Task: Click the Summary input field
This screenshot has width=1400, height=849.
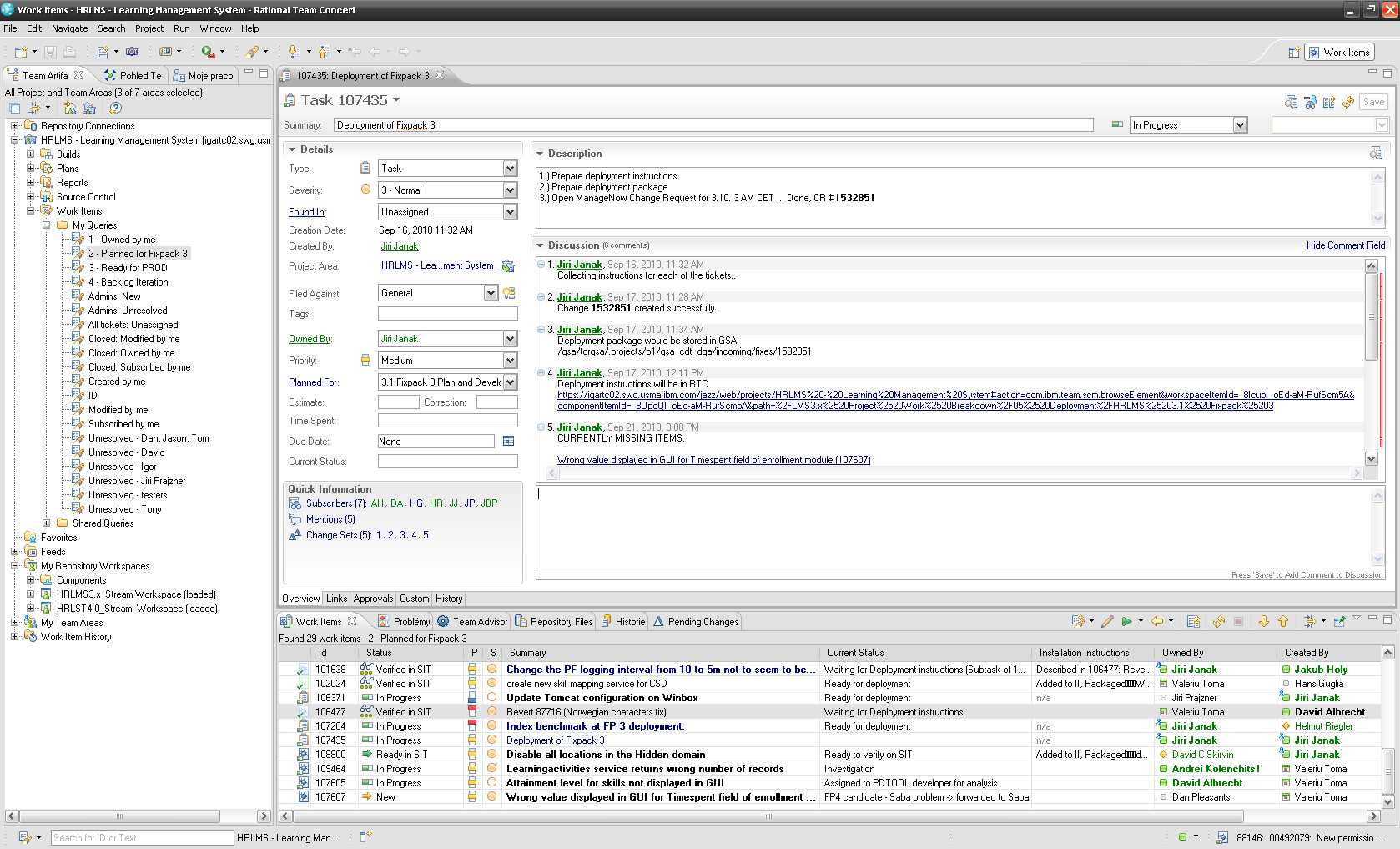Action: point(713,125)
